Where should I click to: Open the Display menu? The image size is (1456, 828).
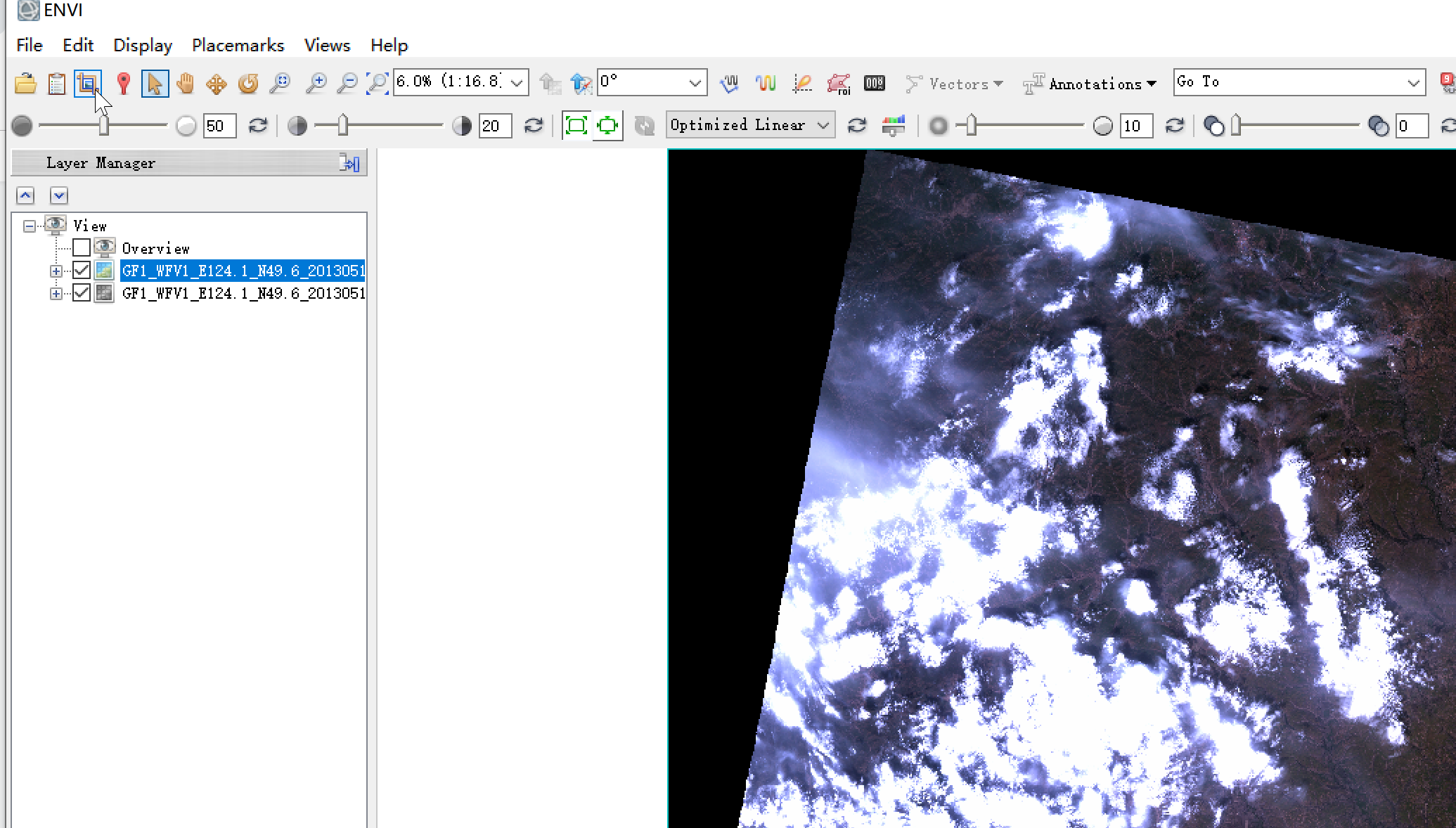pos(143,46)
